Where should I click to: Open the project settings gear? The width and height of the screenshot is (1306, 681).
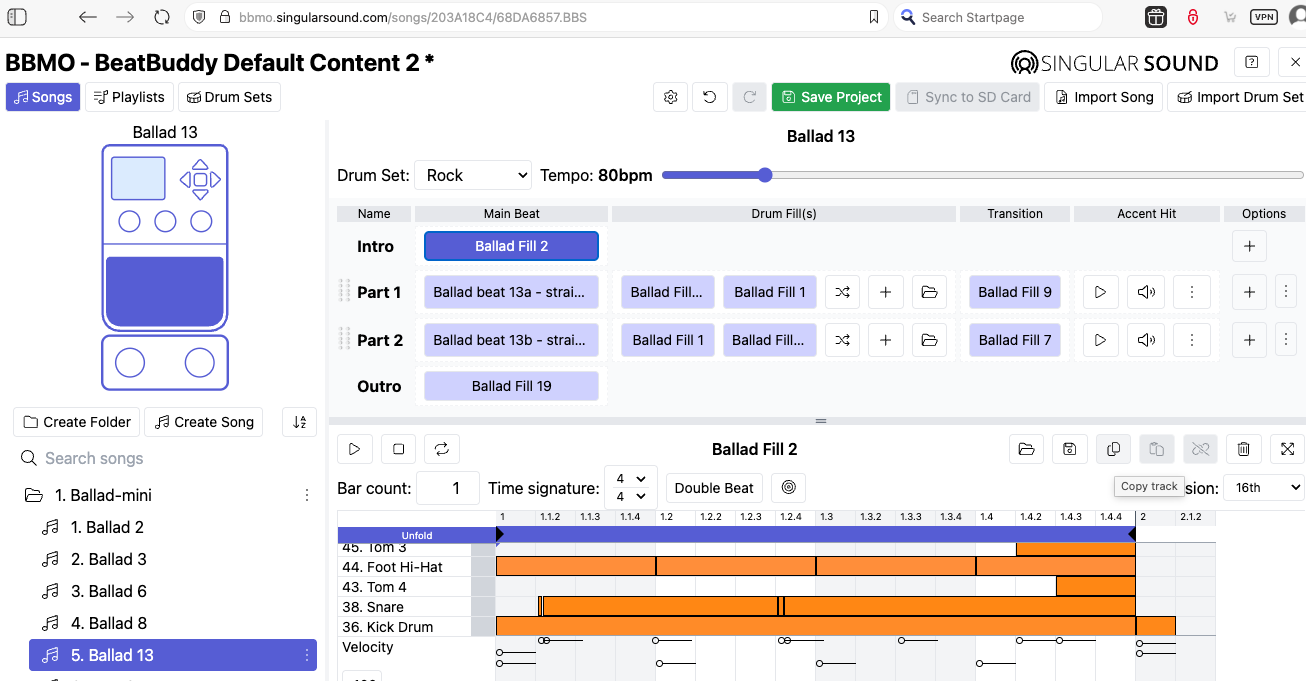pyautogui.click(x=671, y=97)
